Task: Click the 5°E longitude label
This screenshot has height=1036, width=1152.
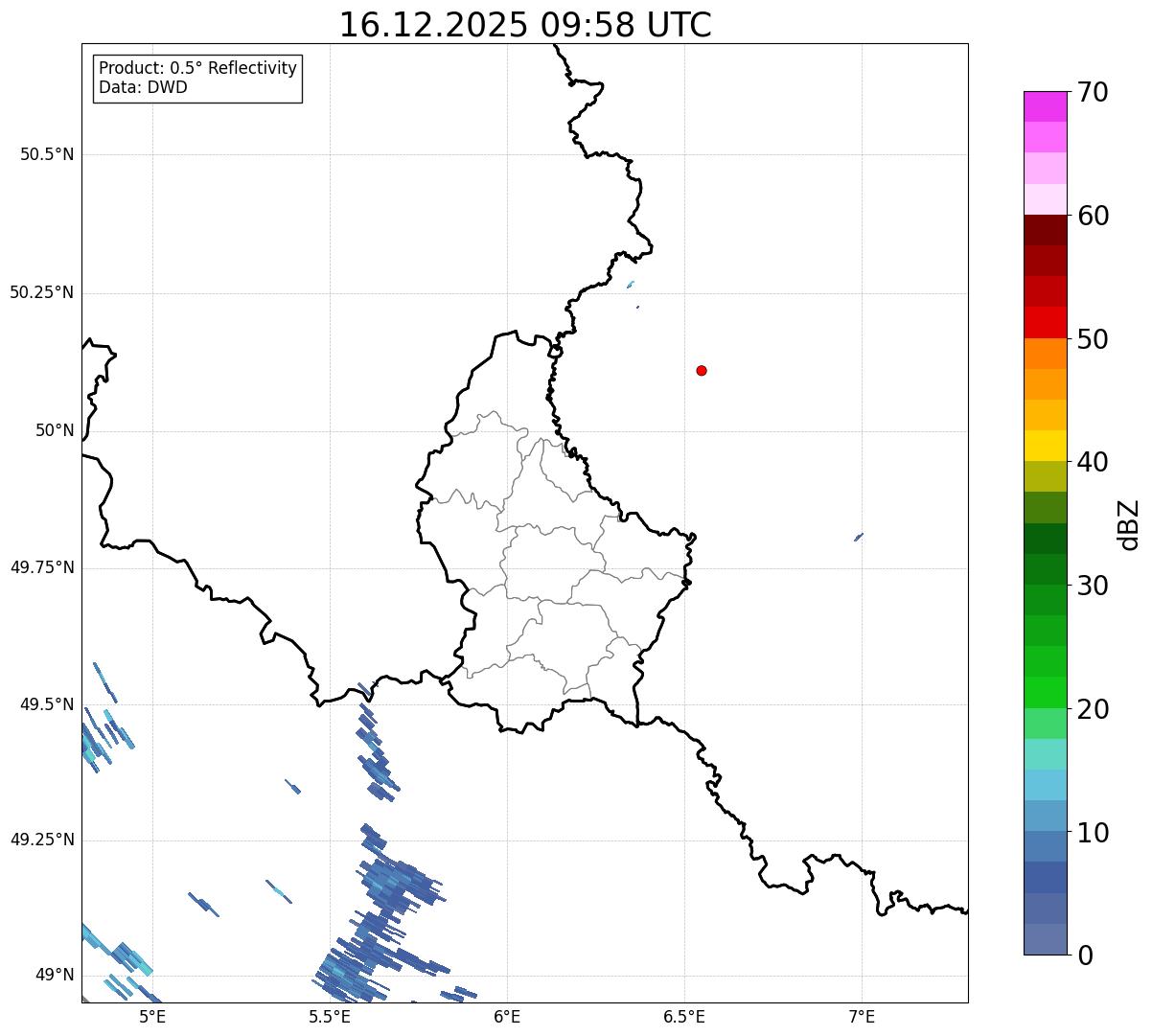Action: (x=152, y=1016)
